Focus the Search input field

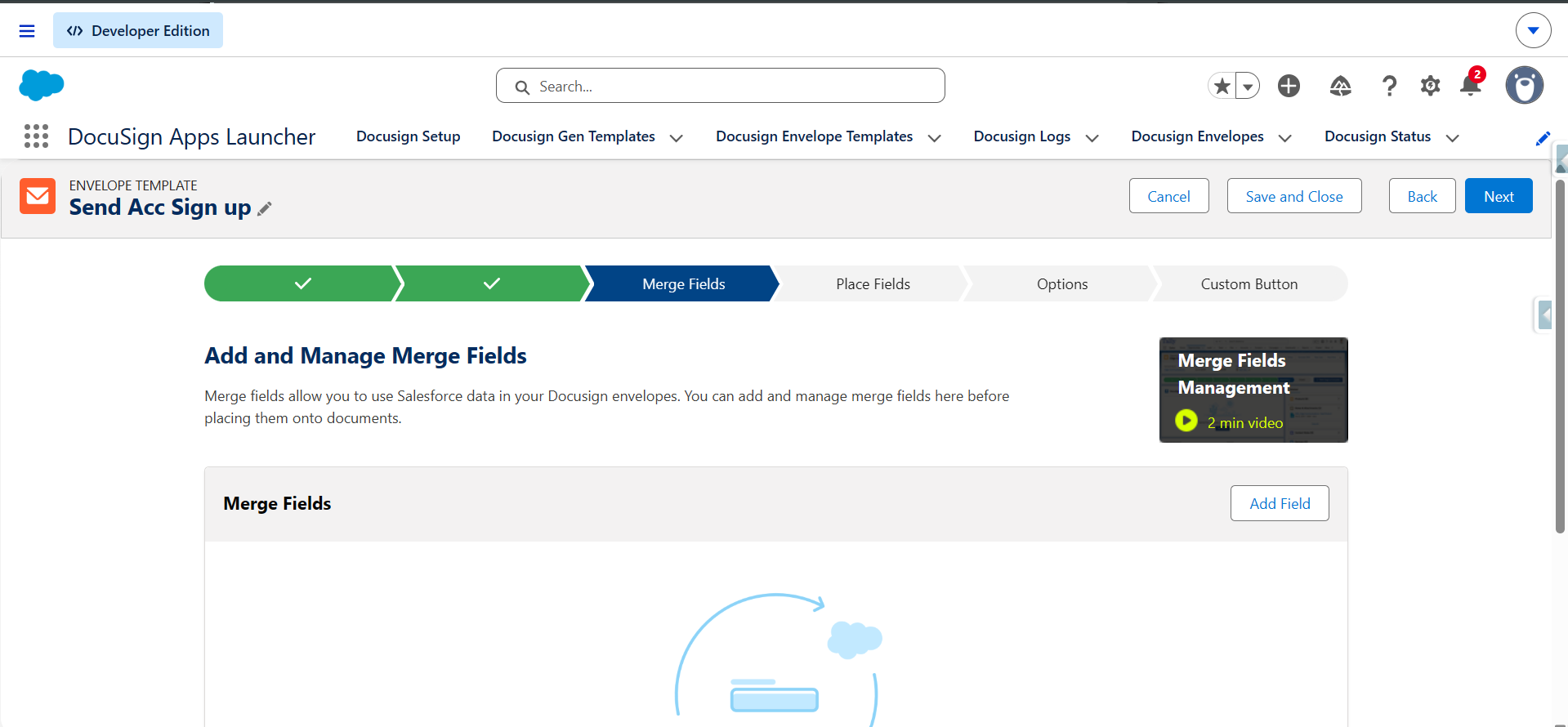coord(721,86)
